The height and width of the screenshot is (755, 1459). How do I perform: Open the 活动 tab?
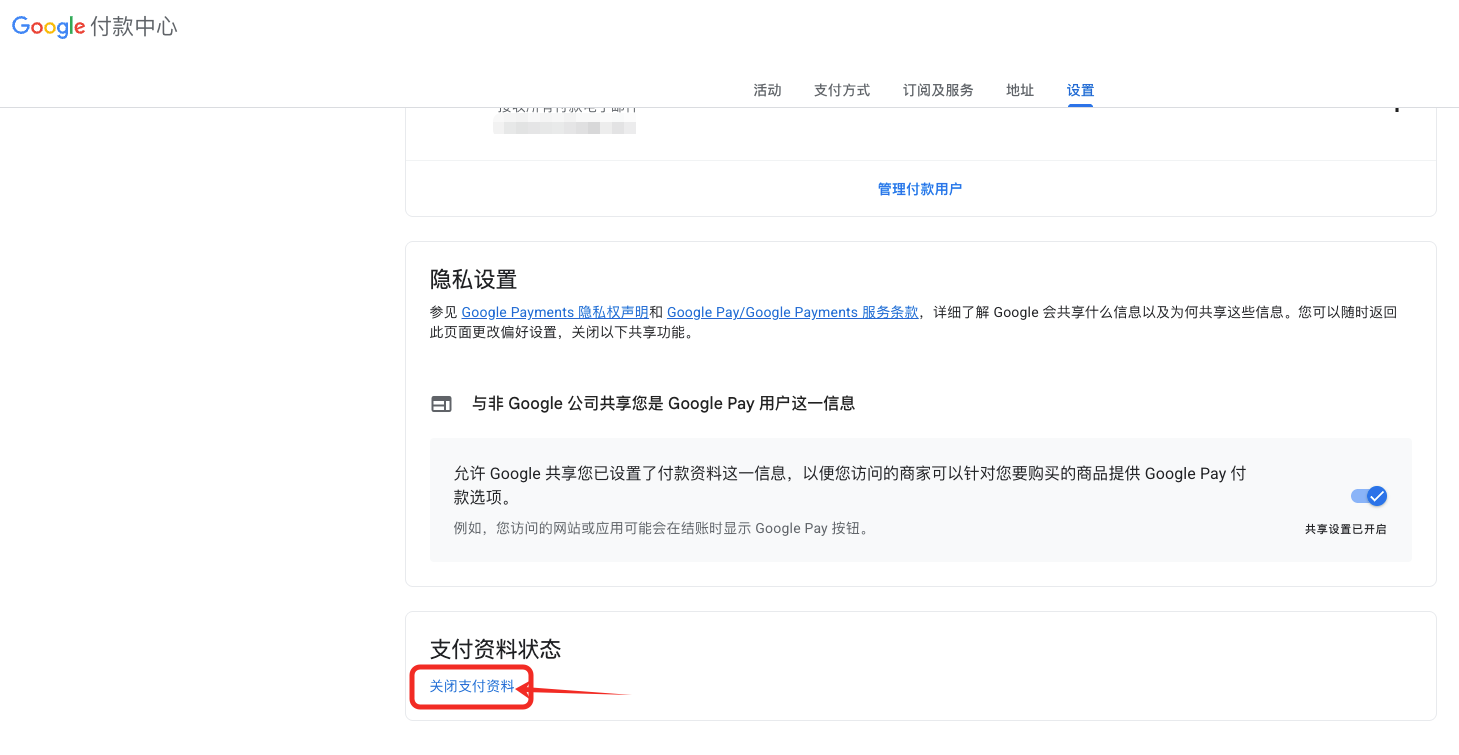click(767, 90)
